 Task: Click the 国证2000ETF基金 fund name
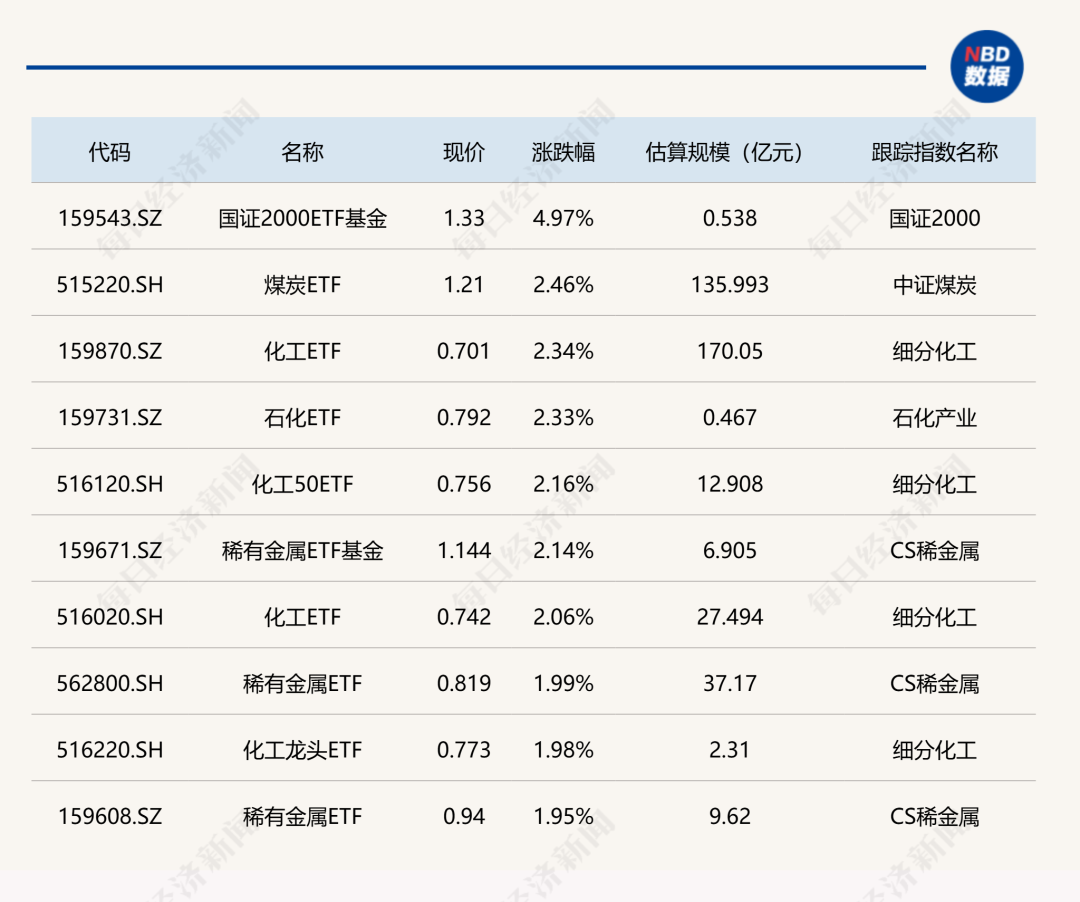click(302, 218)
